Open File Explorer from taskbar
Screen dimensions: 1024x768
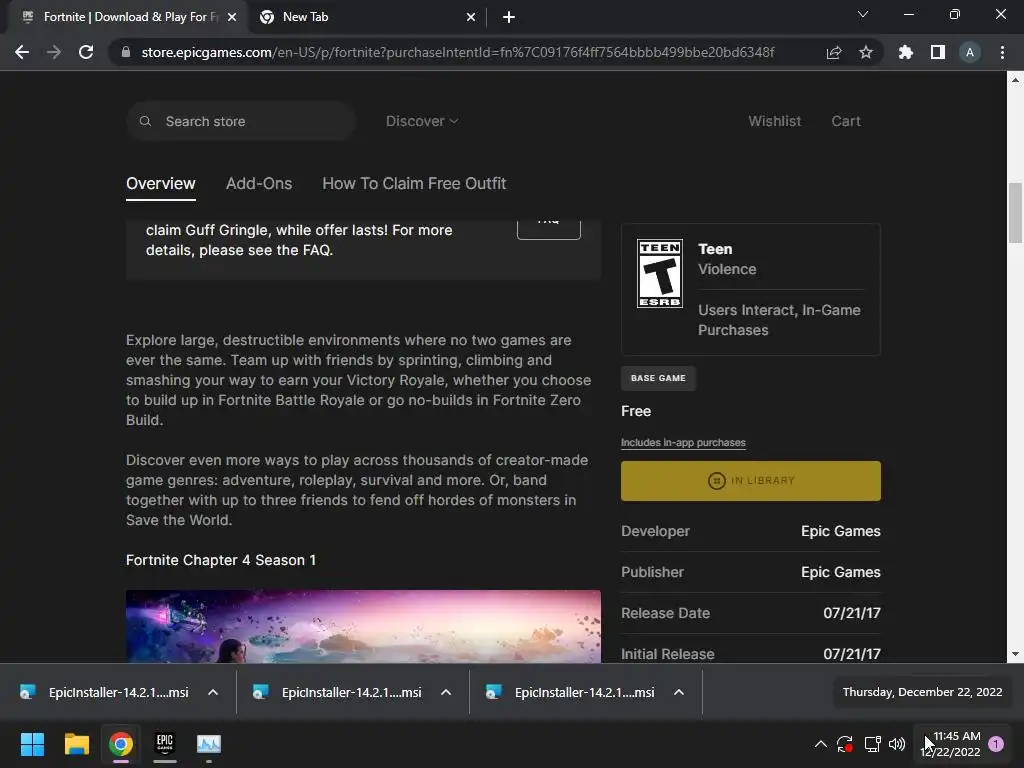76,744
